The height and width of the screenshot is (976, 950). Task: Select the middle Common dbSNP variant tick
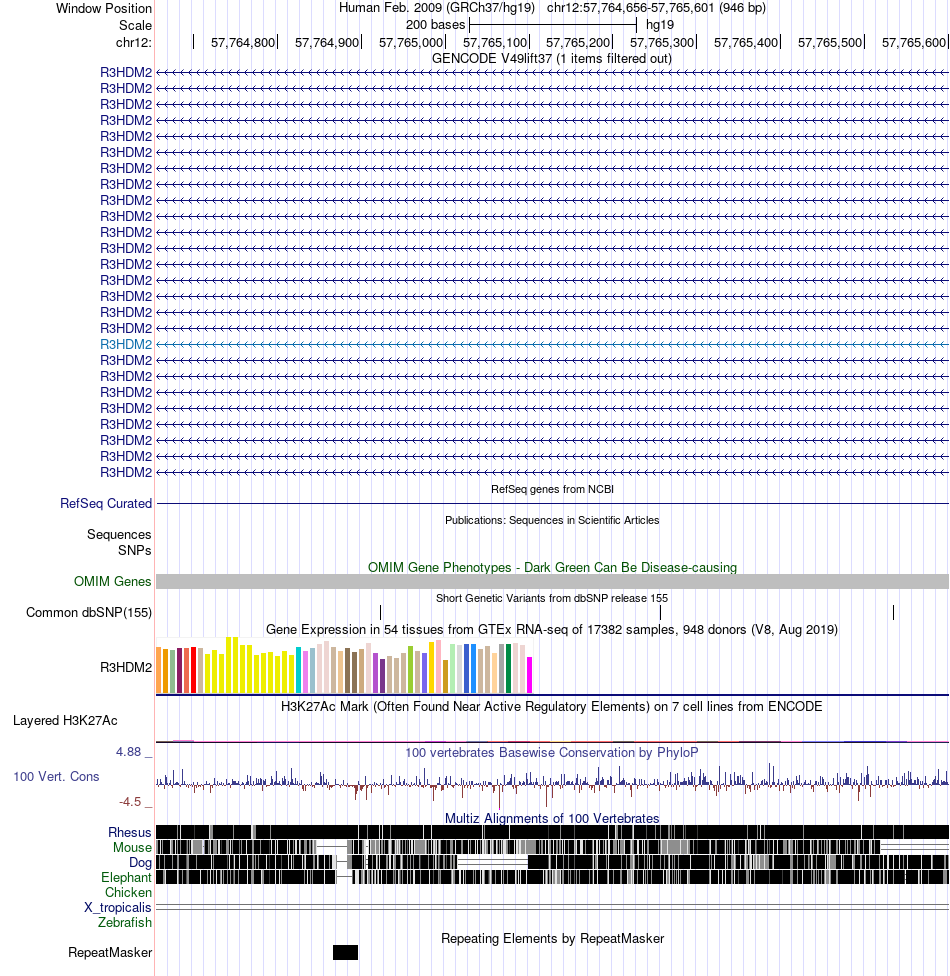point(661,612)
